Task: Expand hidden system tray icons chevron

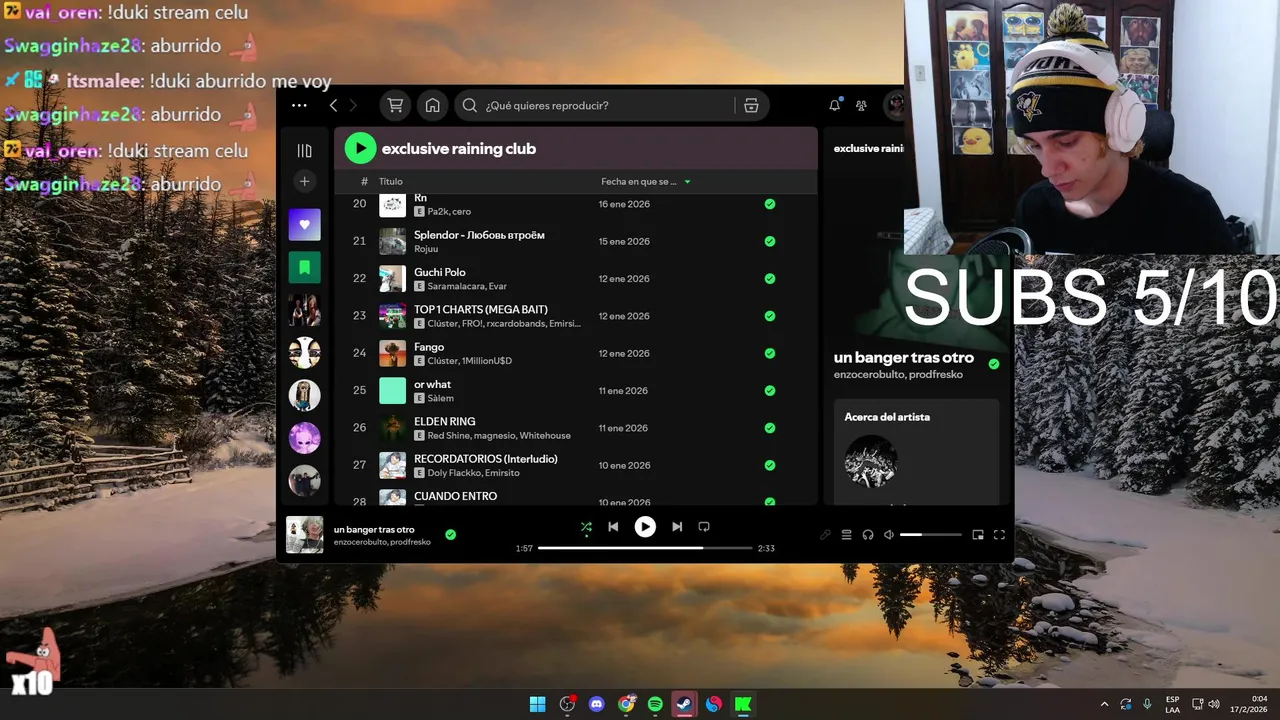Action: pos(1104,704)
